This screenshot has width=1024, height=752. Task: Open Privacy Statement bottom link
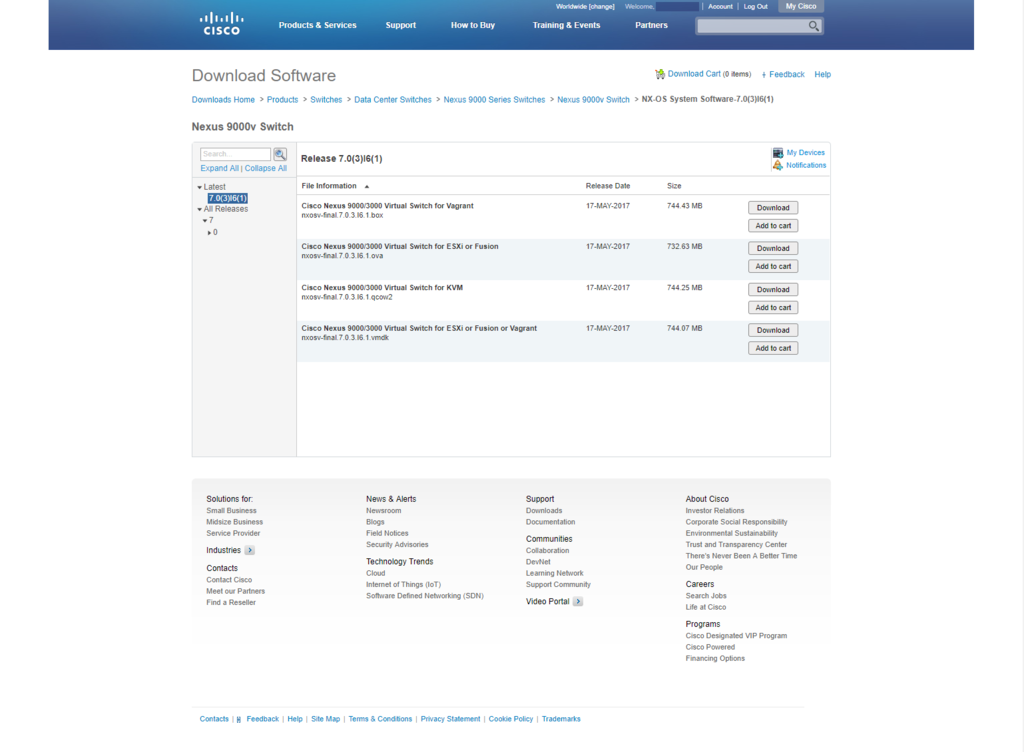tap(450, 719)
